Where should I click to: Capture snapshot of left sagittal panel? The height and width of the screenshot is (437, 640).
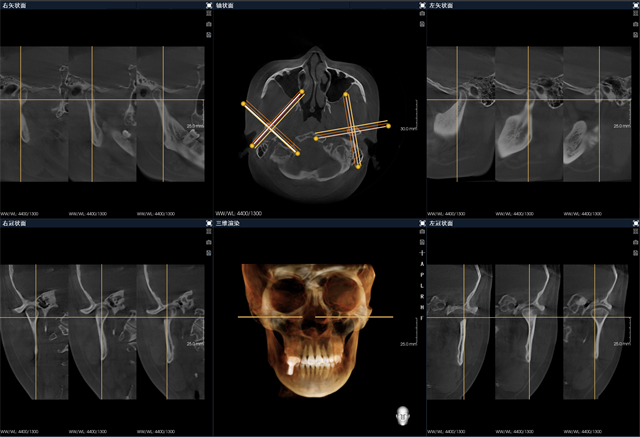636,24
